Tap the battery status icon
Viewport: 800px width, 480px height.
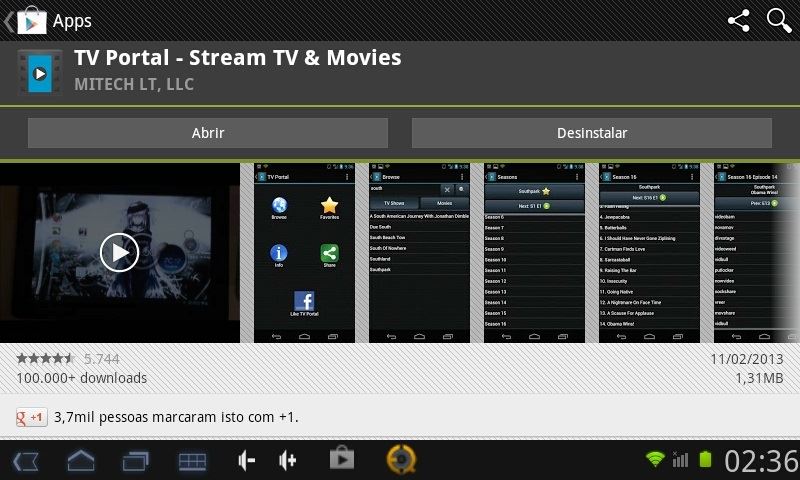705,459
